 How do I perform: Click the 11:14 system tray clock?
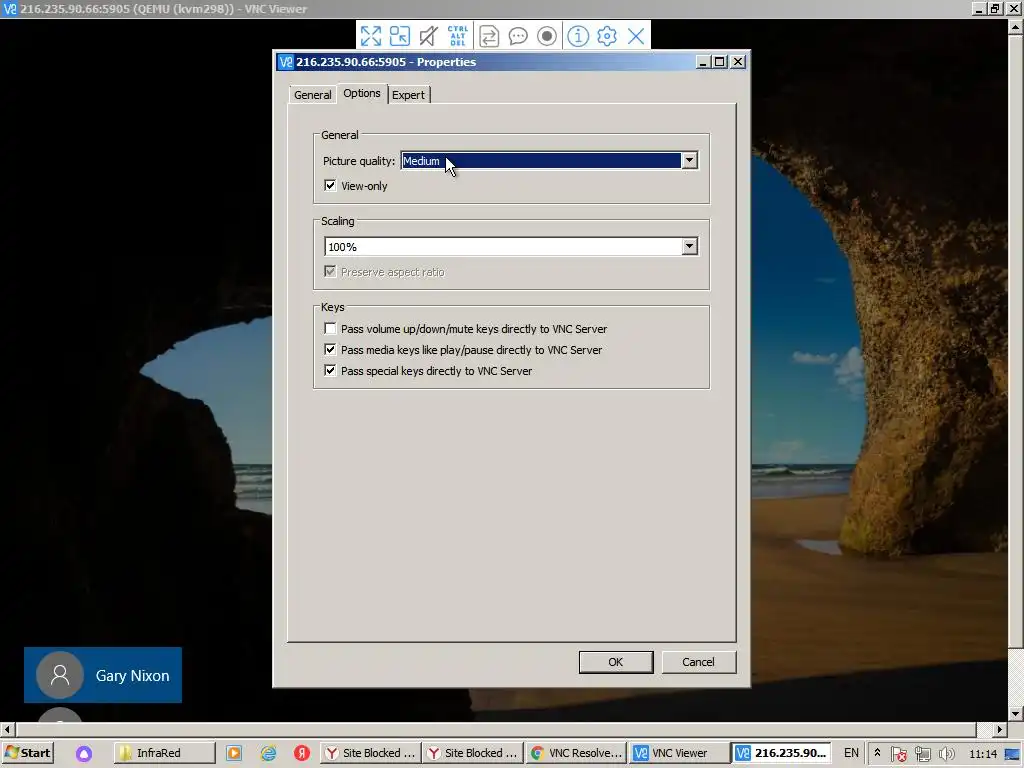(x=983, y=754)
